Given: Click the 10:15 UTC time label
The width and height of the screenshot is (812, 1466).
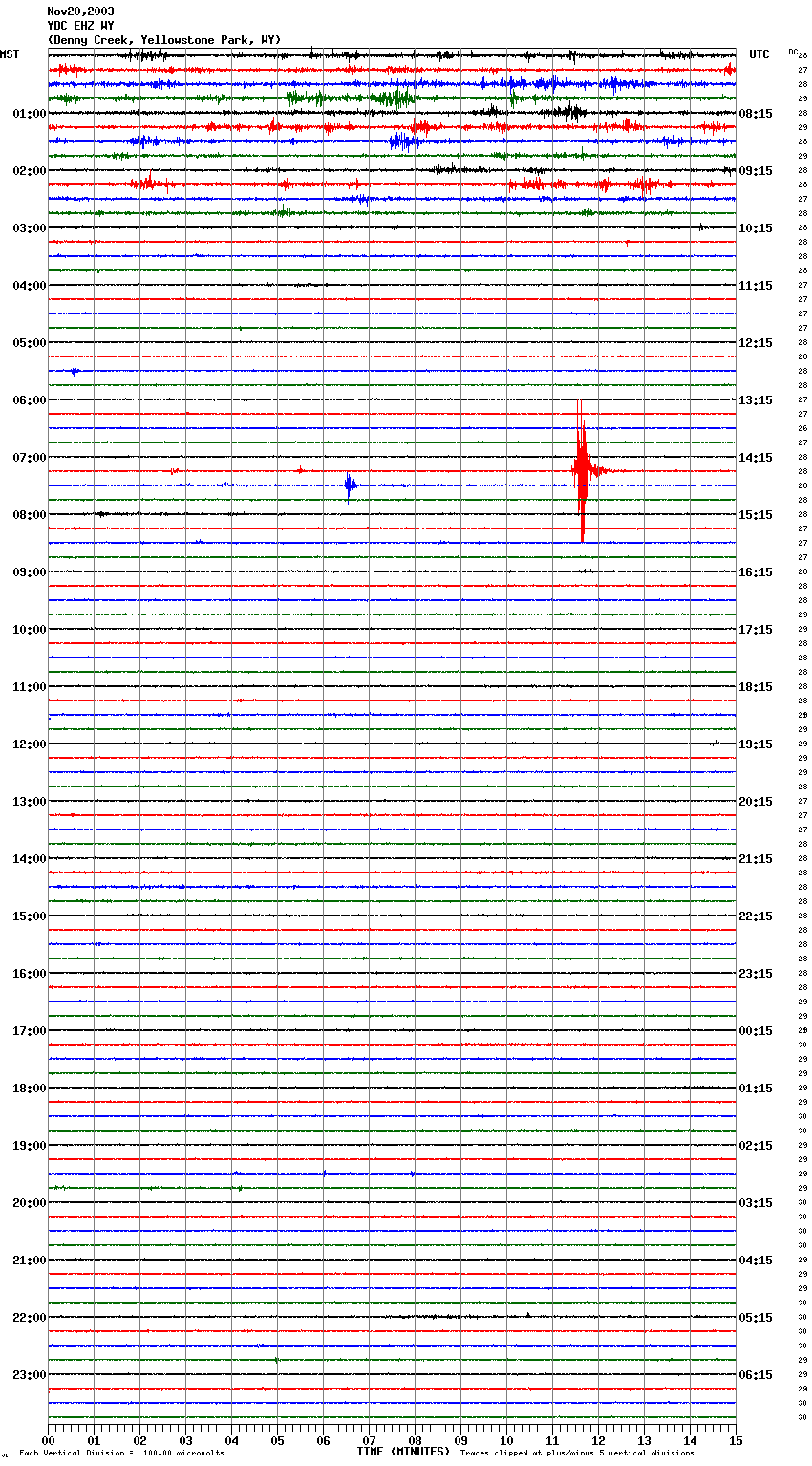Looking at the screenshot, I should [756, 228].
